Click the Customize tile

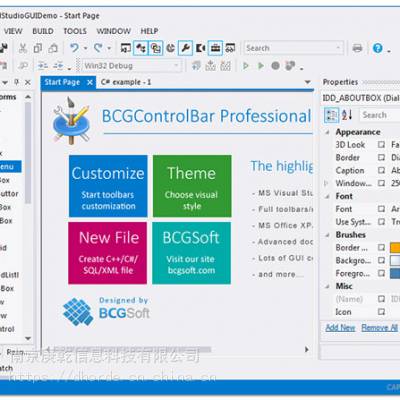(x=108, y=186)
